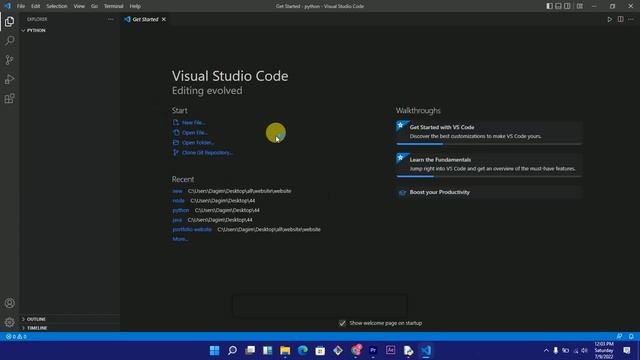Open the volume tray icon
Image resolution: width=640 pixels, height=360 pixels.
584,351
